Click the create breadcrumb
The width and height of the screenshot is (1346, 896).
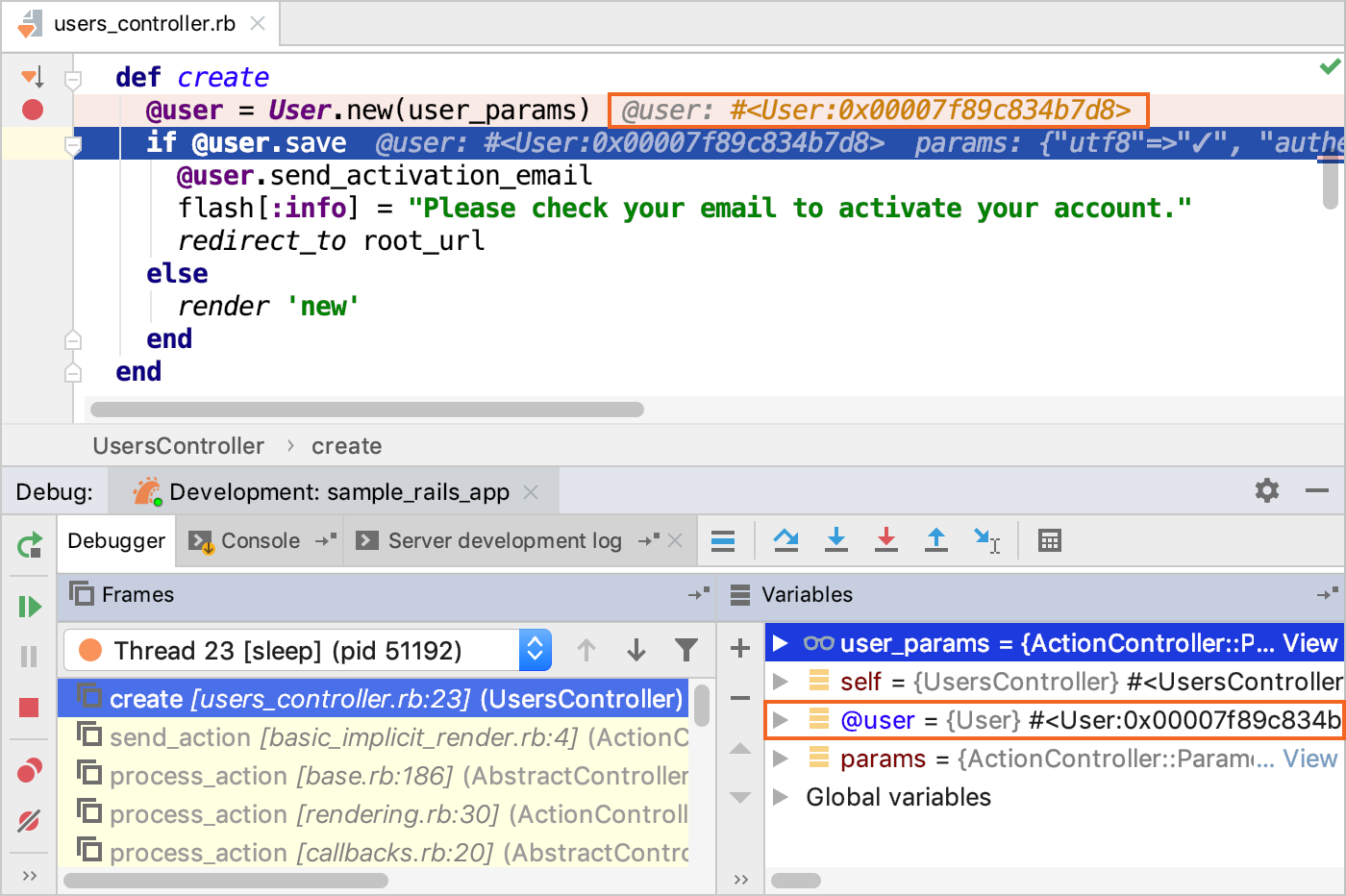[x=346, y=446]
